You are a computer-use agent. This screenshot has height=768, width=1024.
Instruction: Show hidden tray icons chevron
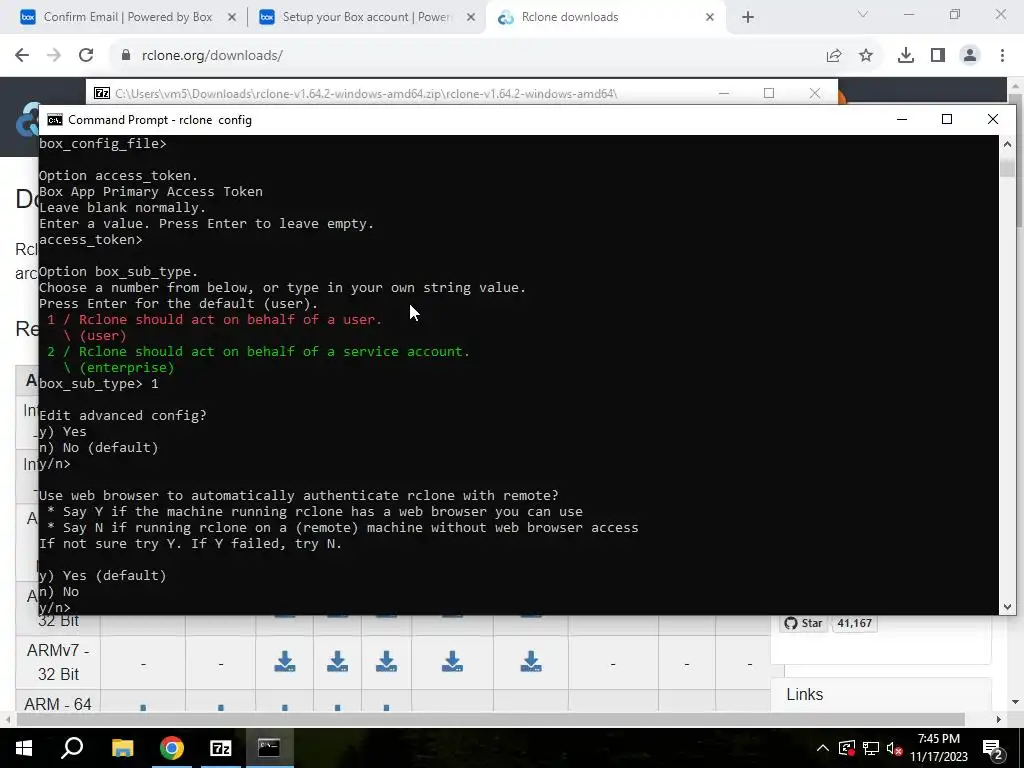coord(823,748)
